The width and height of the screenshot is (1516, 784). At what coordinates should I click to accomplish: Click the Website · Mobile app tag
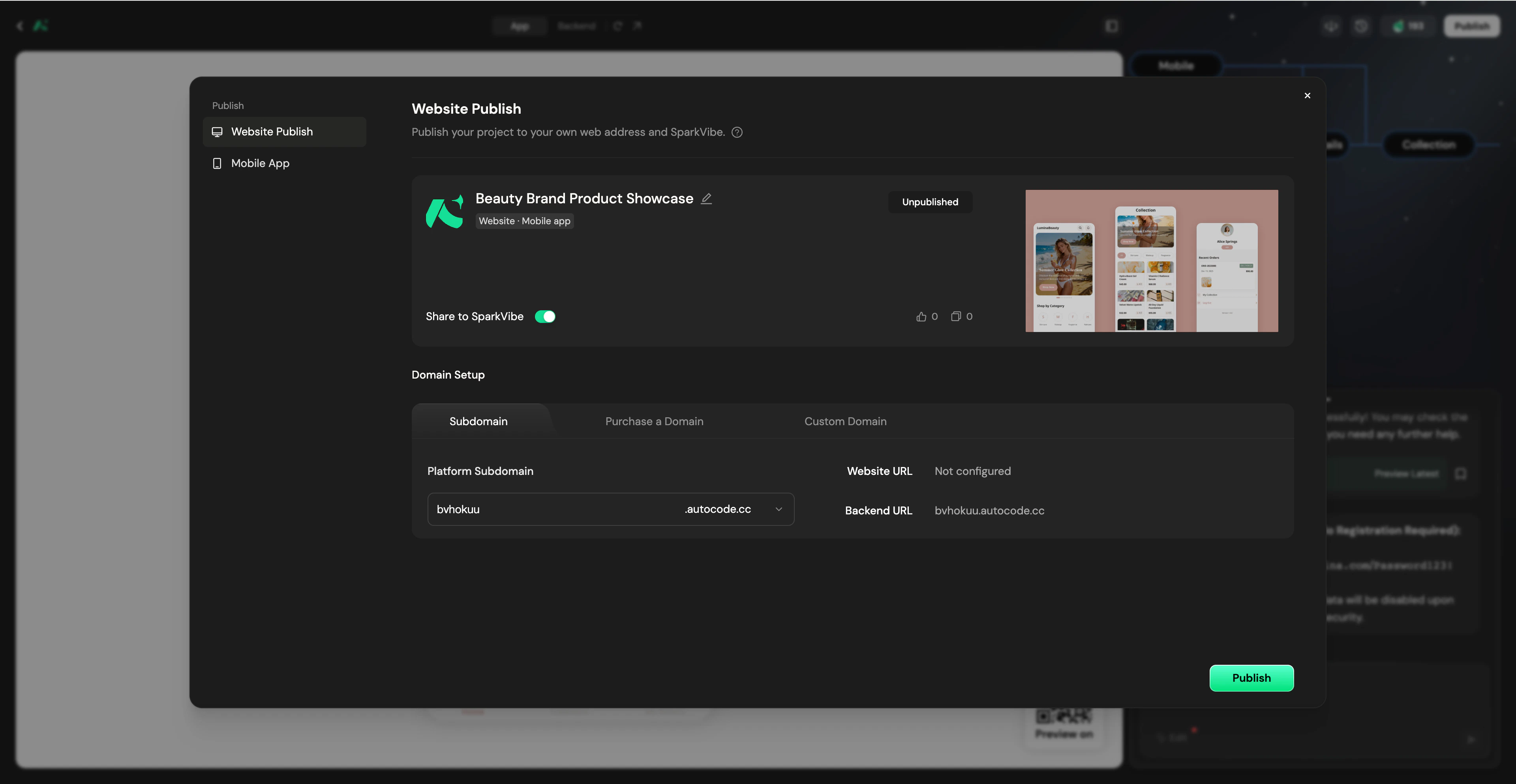[x=524, y=221]
